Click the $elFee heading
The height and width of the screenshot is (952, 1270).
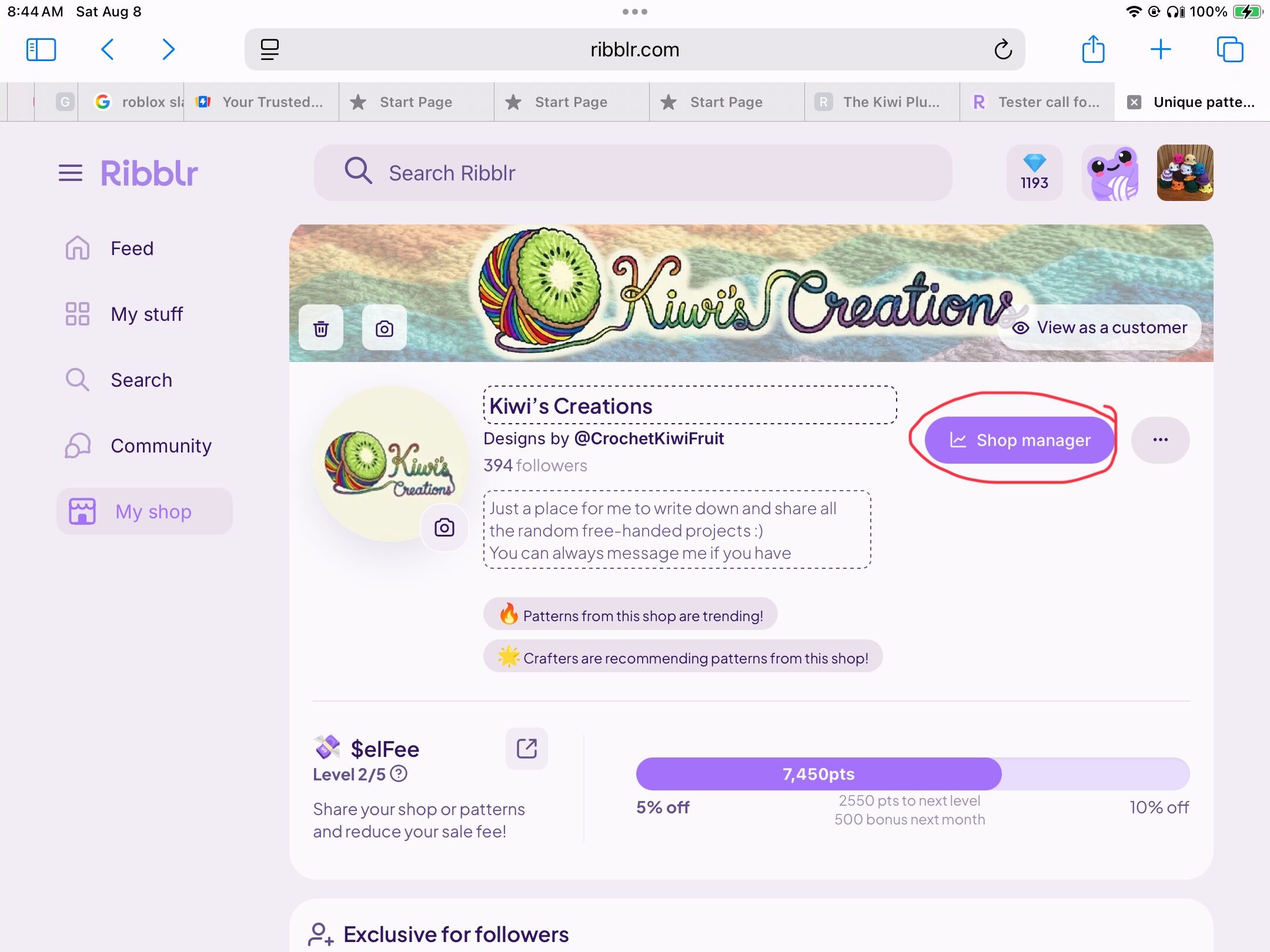(385, 749)
